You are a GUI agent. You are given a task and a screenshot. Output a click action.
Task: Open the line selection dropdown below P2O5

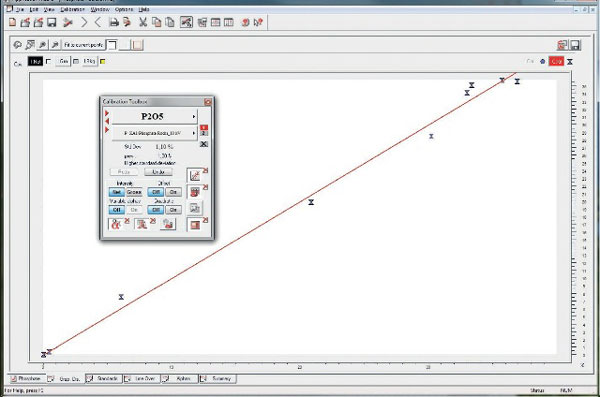[x=155, y=133]
